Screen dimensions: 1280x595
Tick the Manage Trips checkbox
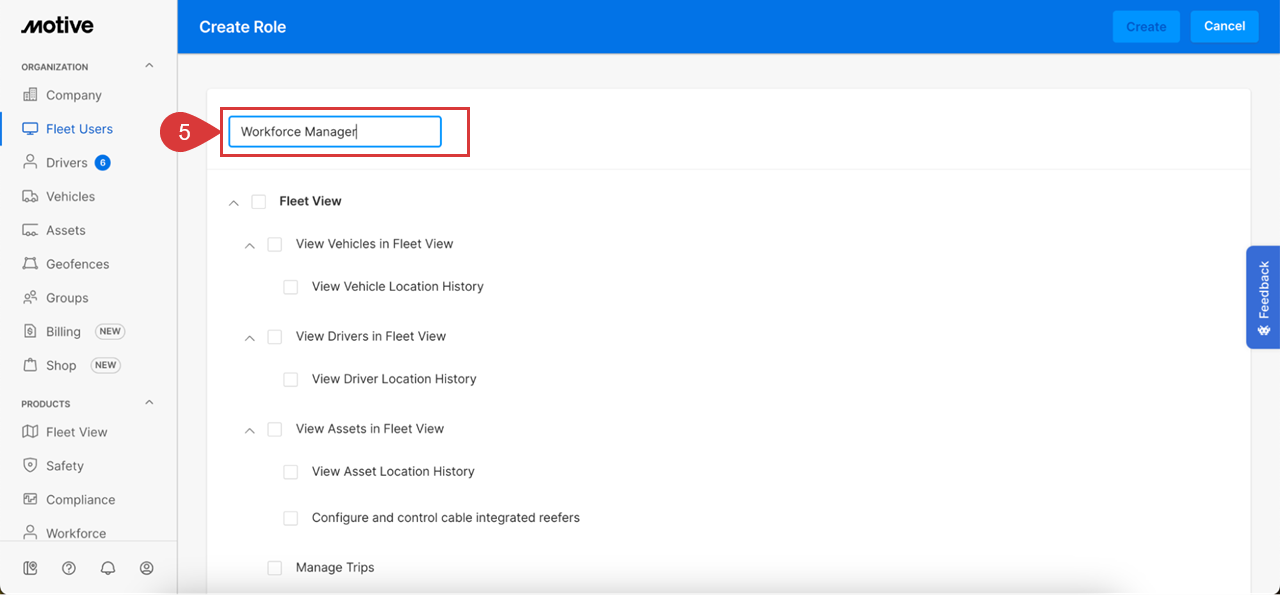point(275,568)
